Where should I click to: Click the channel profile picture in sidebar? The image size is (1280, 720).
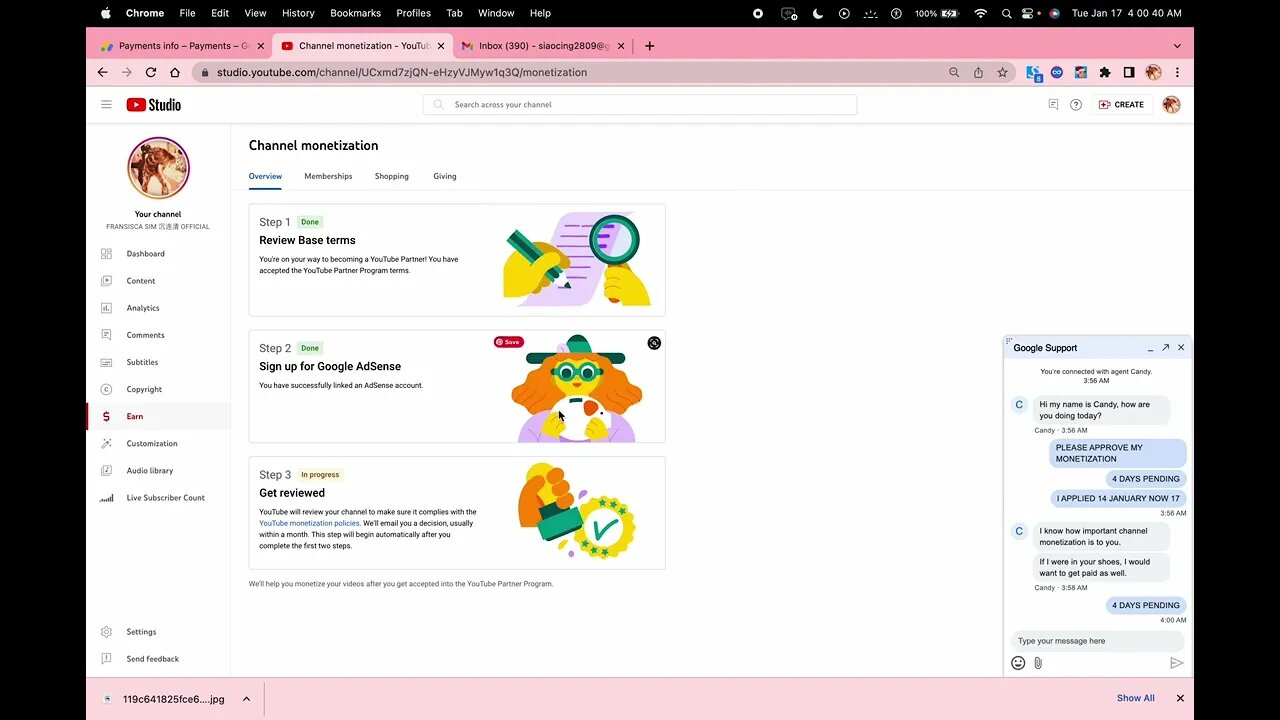(x=158, y=168)
